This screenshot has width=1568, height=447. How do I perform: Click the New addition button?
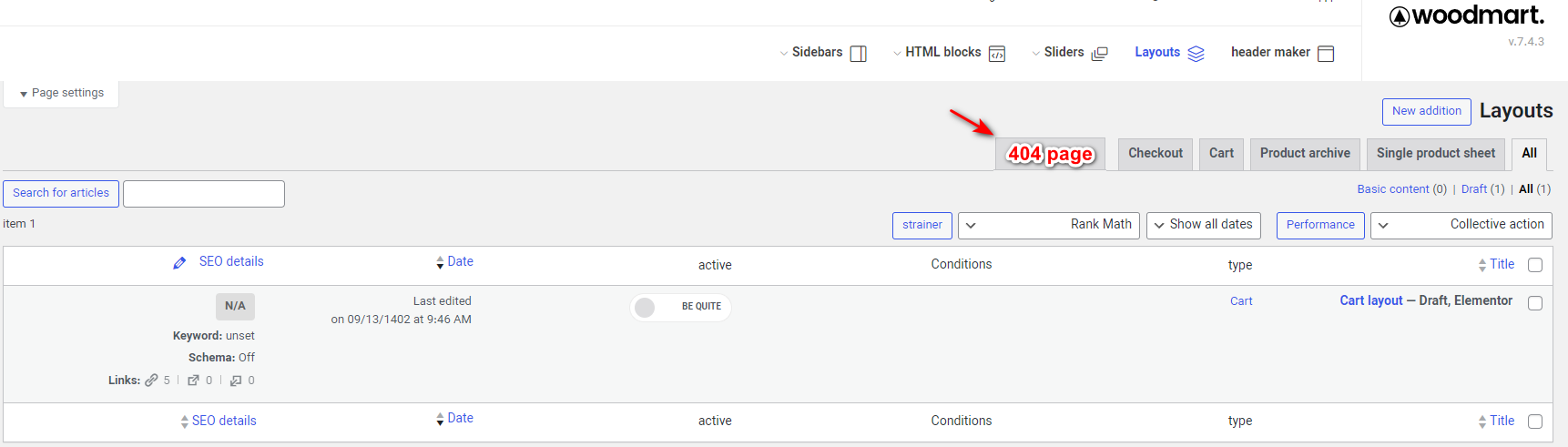(1427, 111)
